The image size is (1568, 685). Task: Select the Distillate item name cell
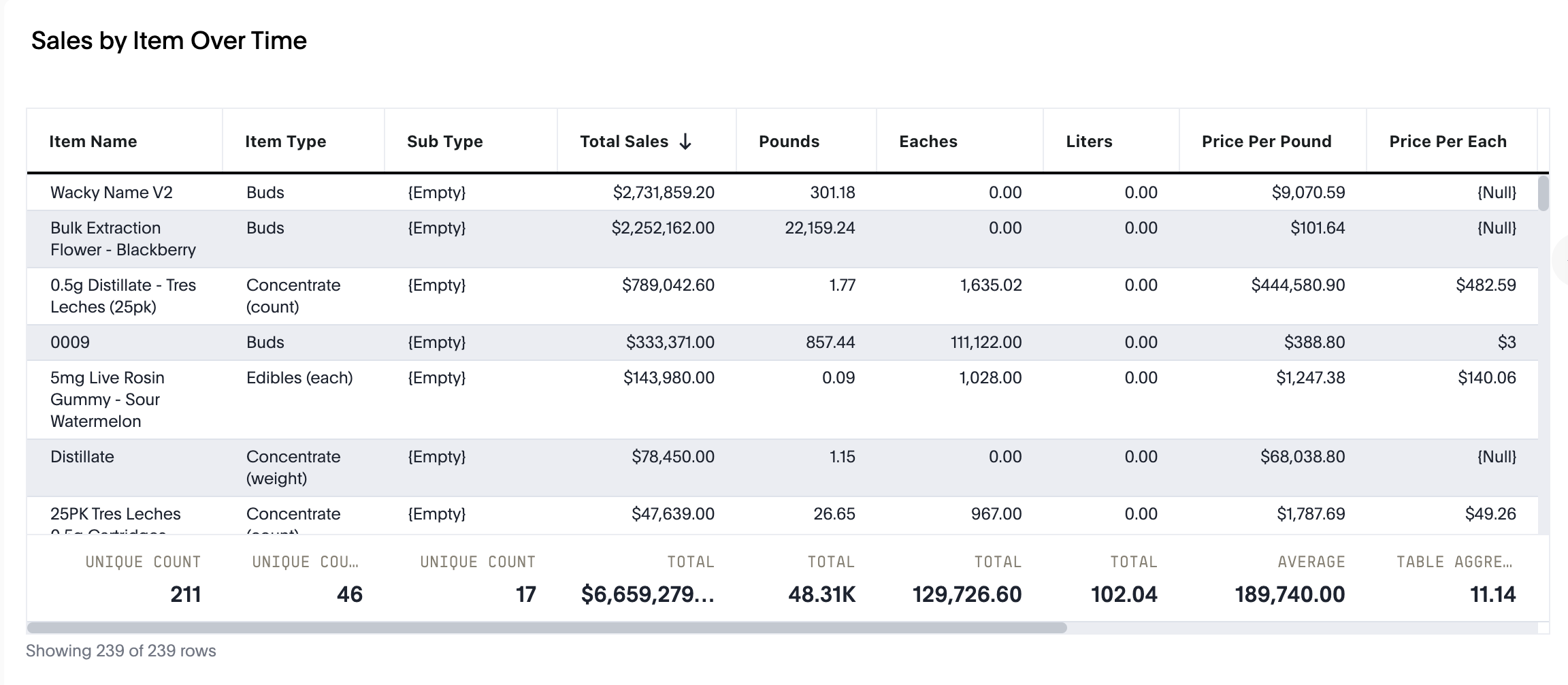pos(82,457)
